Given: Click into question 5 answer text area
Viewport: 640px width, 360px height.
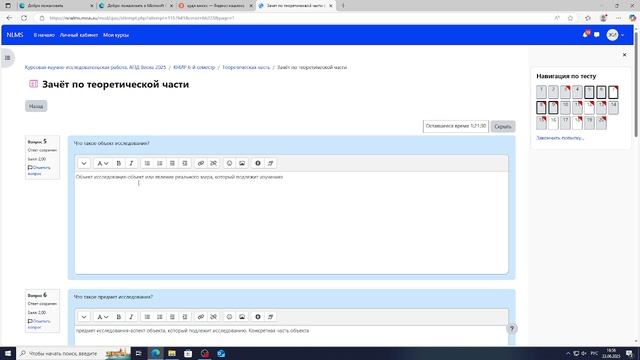Looking at the screenshot, I should [291, 222].
